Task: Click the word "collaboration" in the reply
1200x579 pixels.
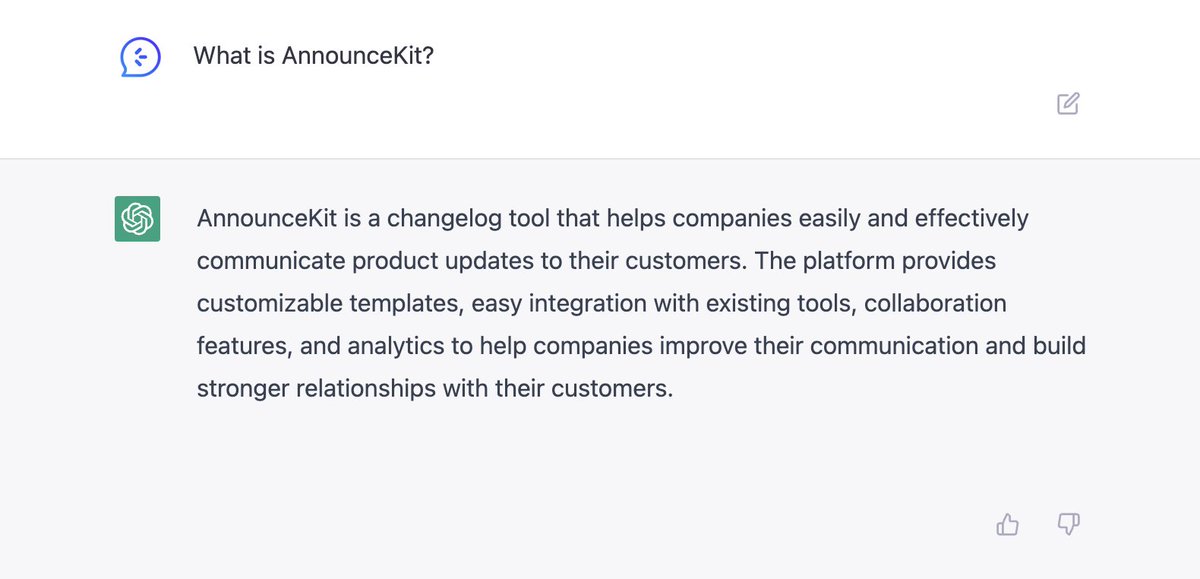Action: point(935,303)
